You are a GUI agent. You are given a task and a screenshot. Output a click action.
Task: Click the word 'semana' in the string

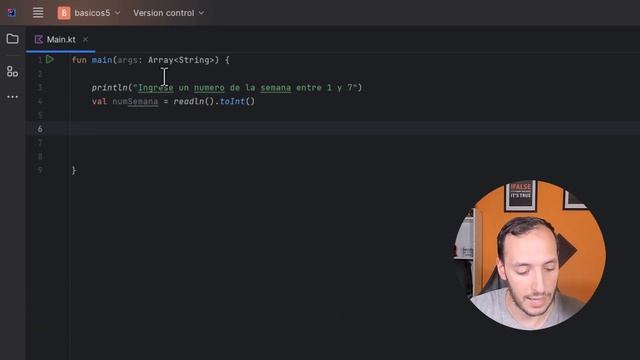[276, 87]
